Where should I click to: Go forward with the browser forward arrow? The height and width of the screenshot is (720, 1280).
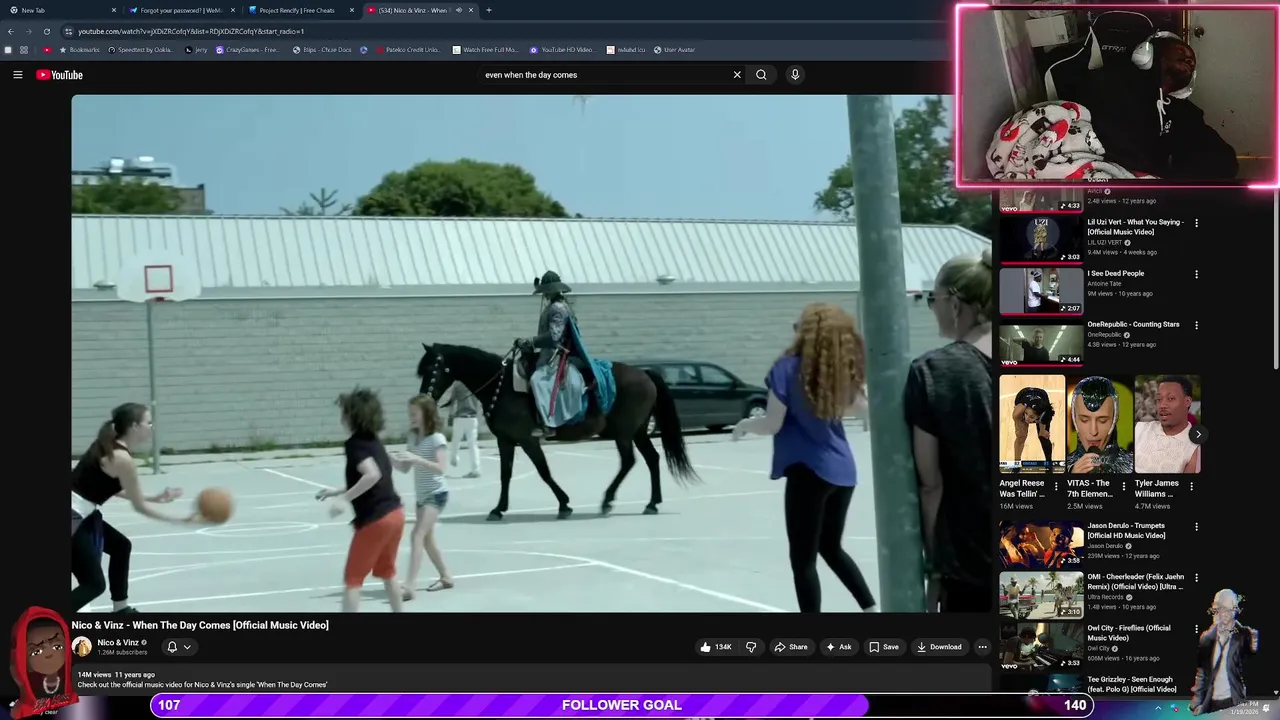click(28, 31)
